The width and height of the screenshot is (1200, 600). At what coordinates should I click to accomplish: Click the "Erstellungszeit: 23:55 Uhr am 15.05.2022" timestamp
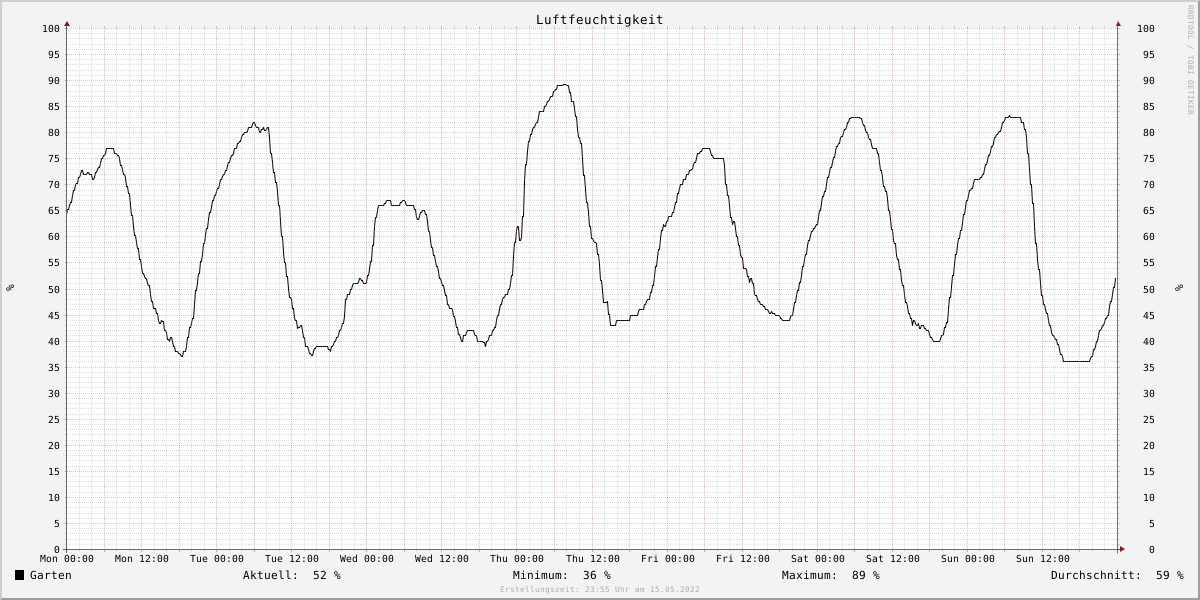pyautogui.click(x=600, y=590)
